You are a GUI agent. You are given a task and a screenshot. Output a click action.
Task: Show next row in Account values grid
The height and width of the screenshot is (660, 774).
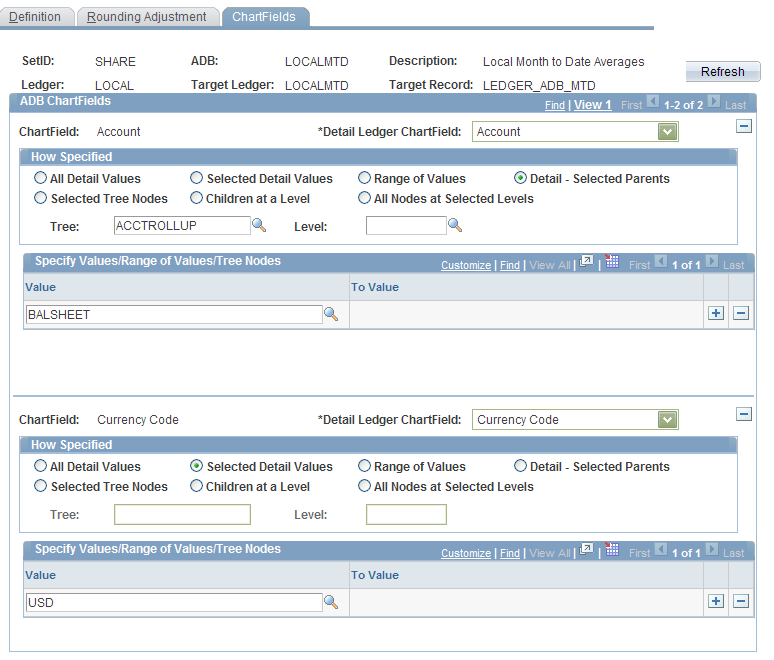(712, 261)
